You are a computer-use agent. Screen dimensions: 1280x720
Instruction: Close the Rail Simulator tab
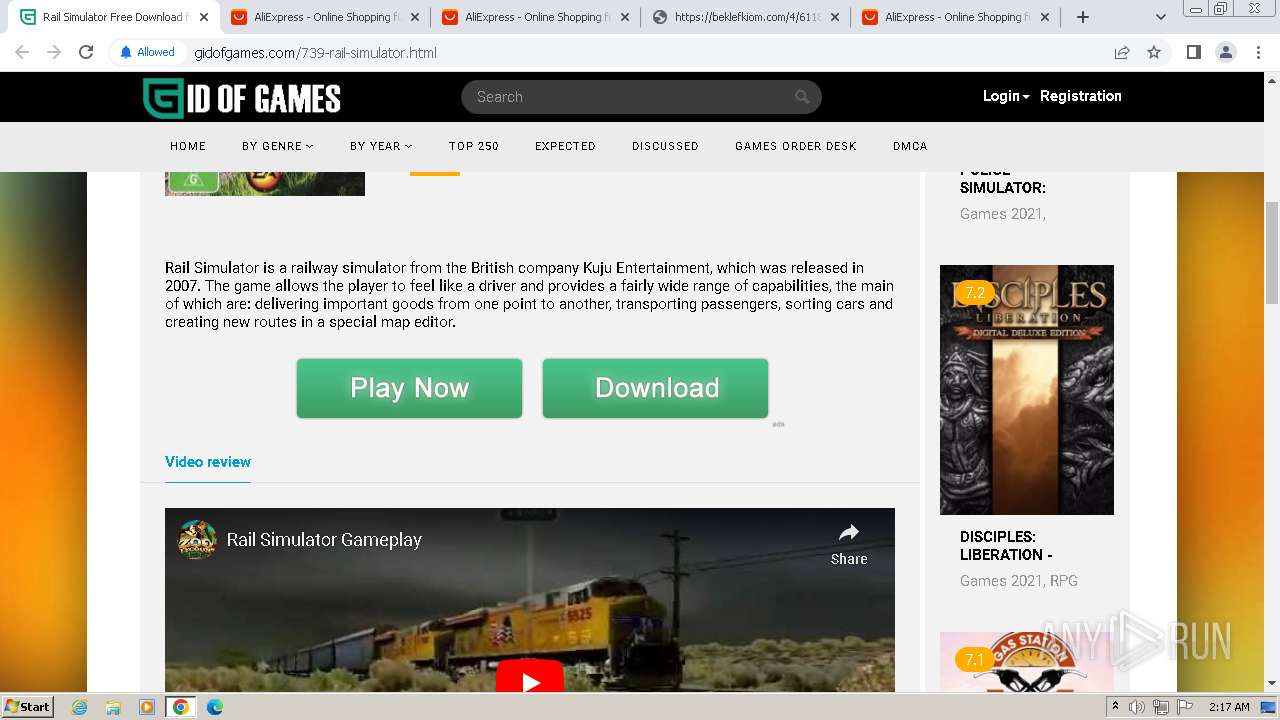204,17
